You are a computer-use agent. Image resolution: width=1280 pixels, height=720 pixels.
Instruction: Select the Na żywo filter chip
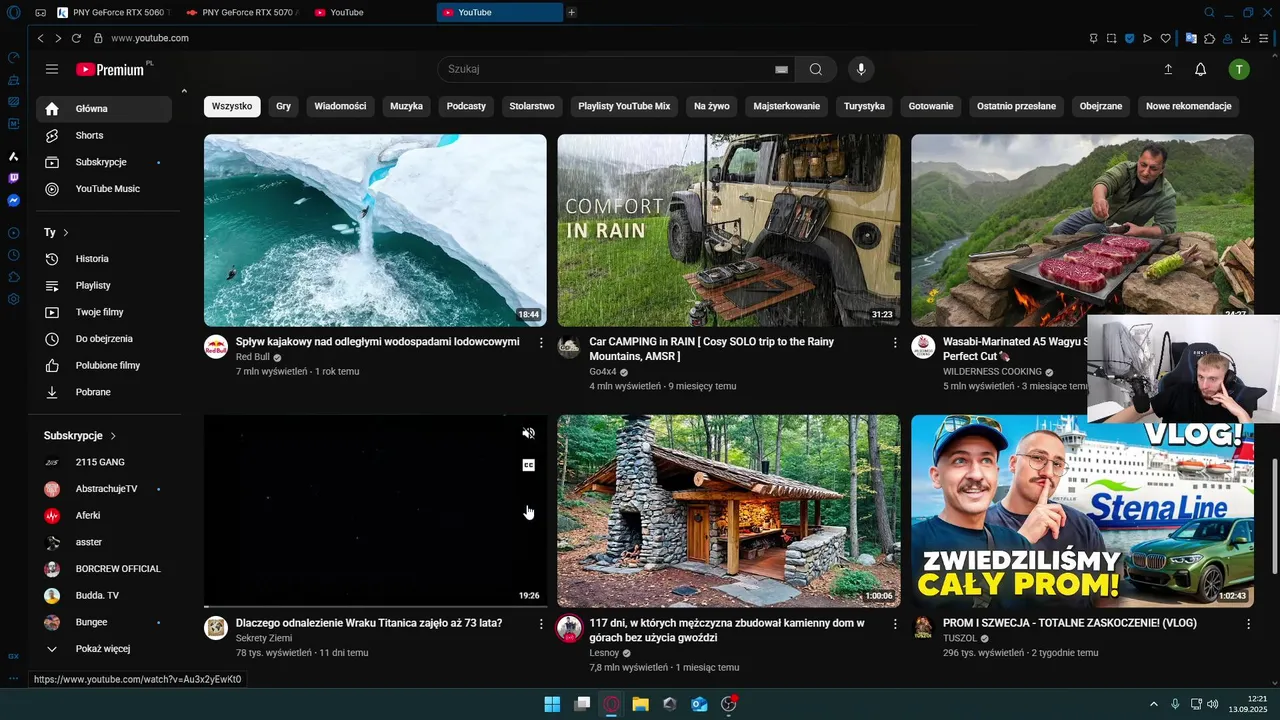[712, 106]
